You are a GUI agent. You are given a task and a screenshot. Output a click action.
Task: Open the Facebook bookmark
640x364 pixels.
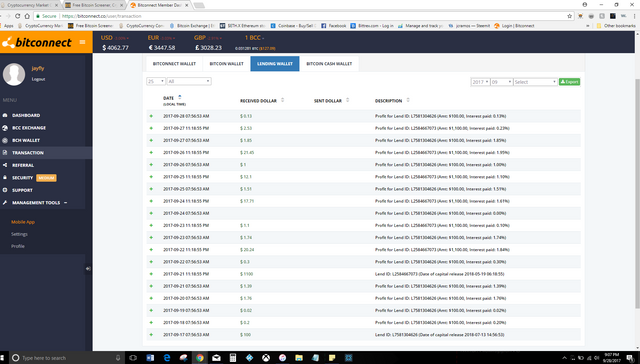[333, 26]
